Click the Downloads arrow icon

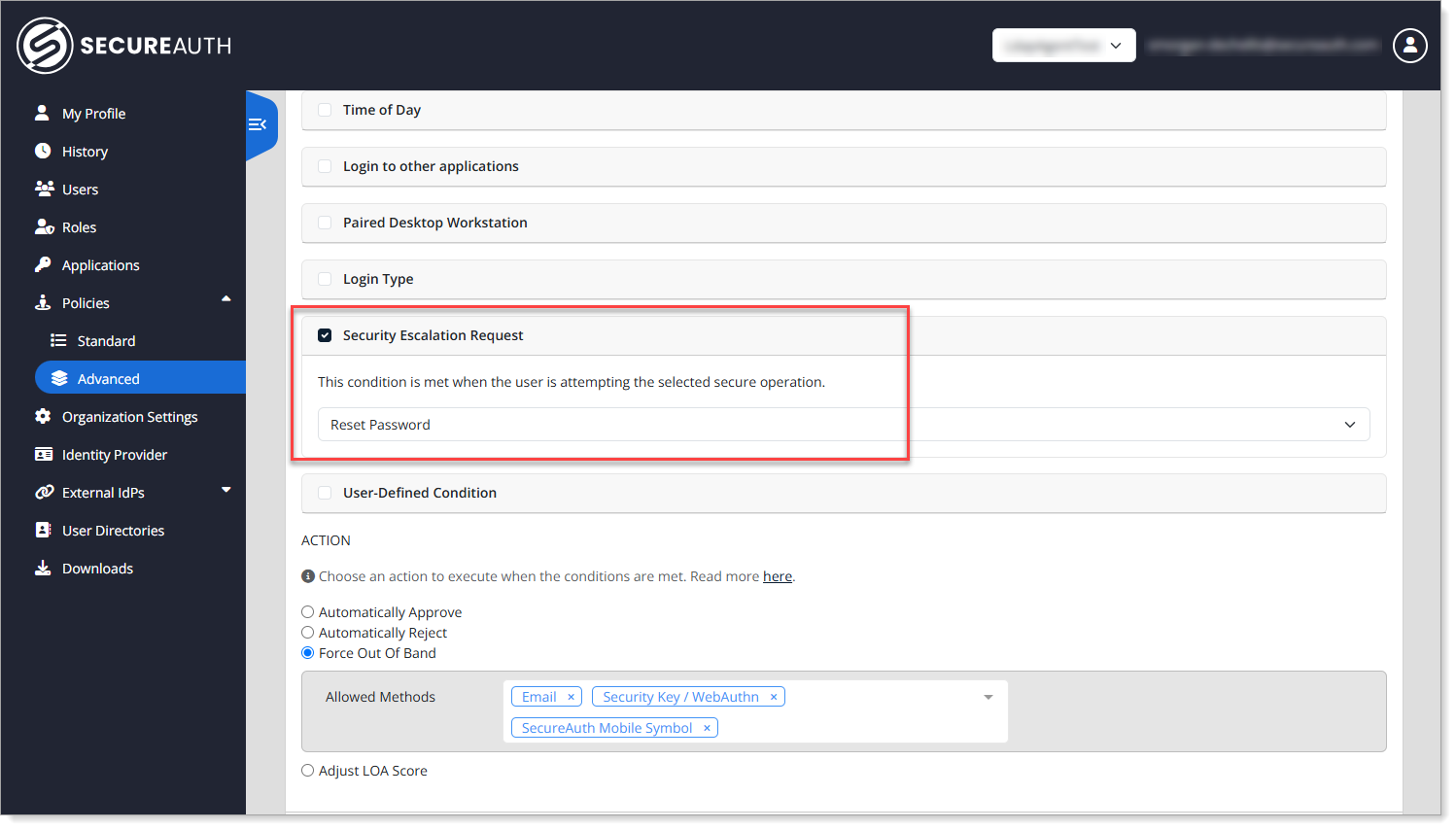[x=43, y=568]
